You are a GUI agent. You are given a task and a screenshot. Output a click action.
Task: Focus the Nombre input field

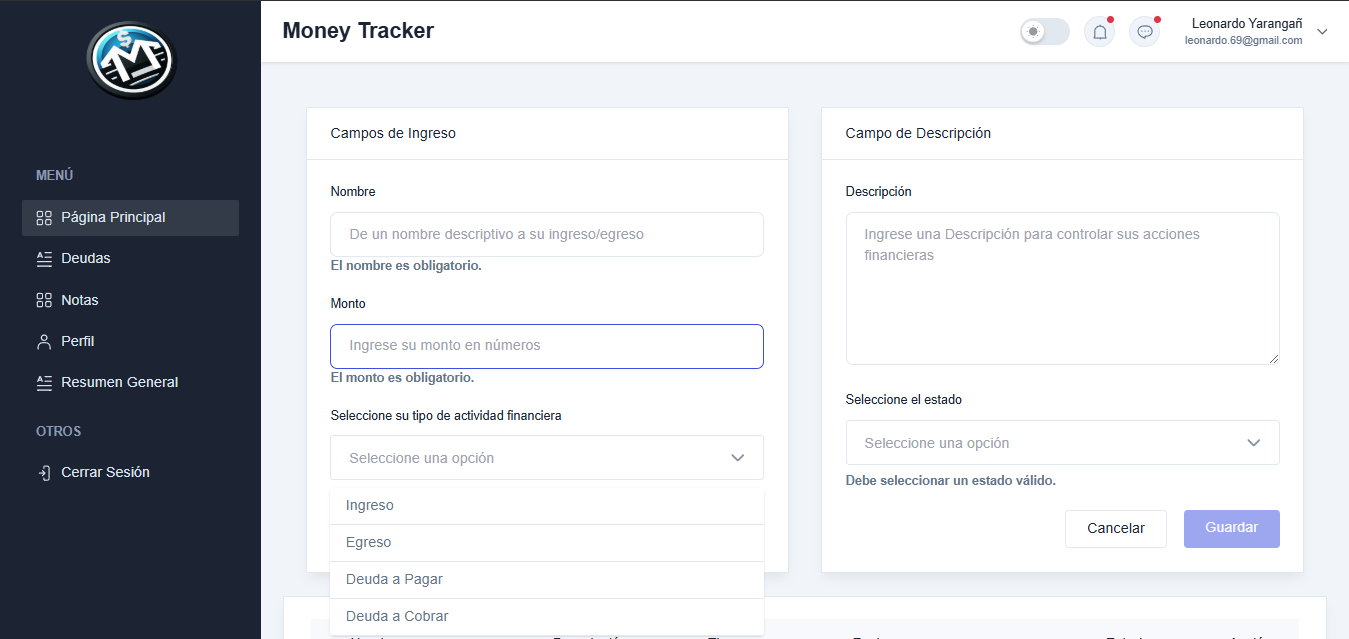[x=547, y=234]
